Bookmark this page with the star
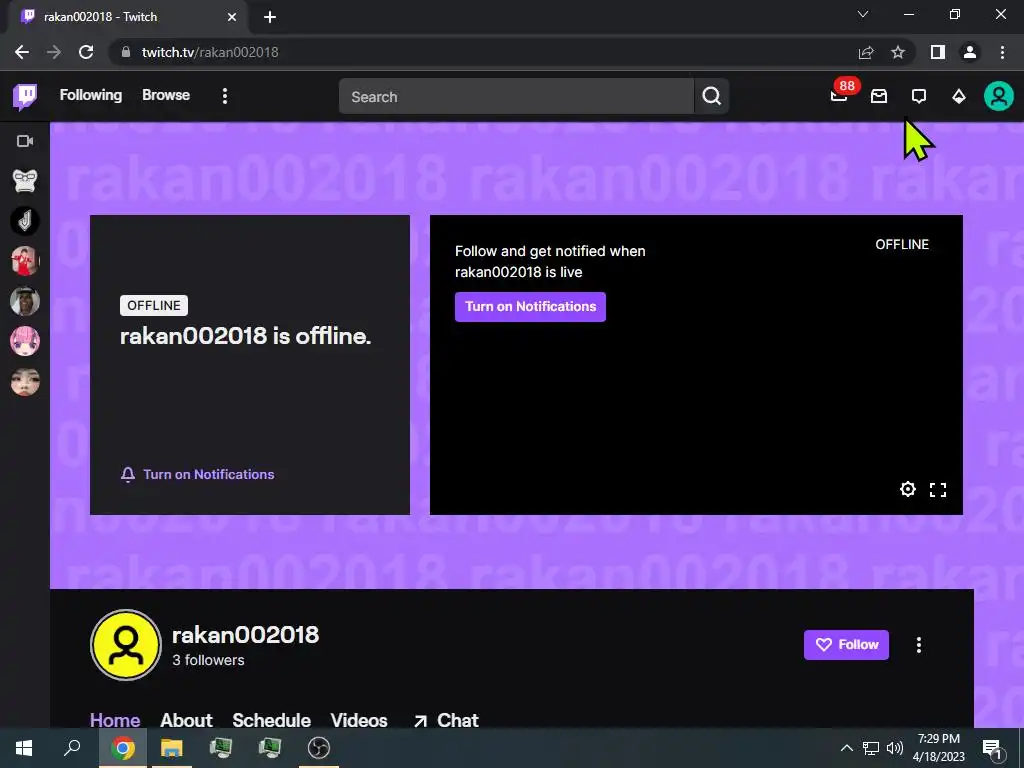The image size is (1024, 768). coord(898,52)
